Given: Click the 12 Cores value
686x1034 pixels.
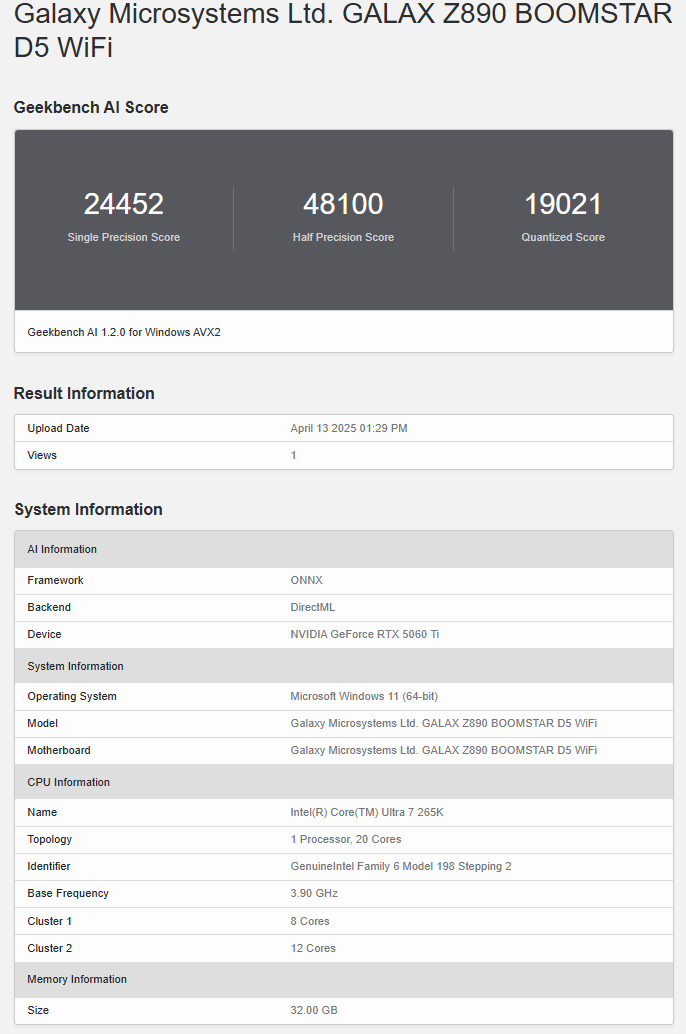Looking at the screenshot, I should click(313, 948).
